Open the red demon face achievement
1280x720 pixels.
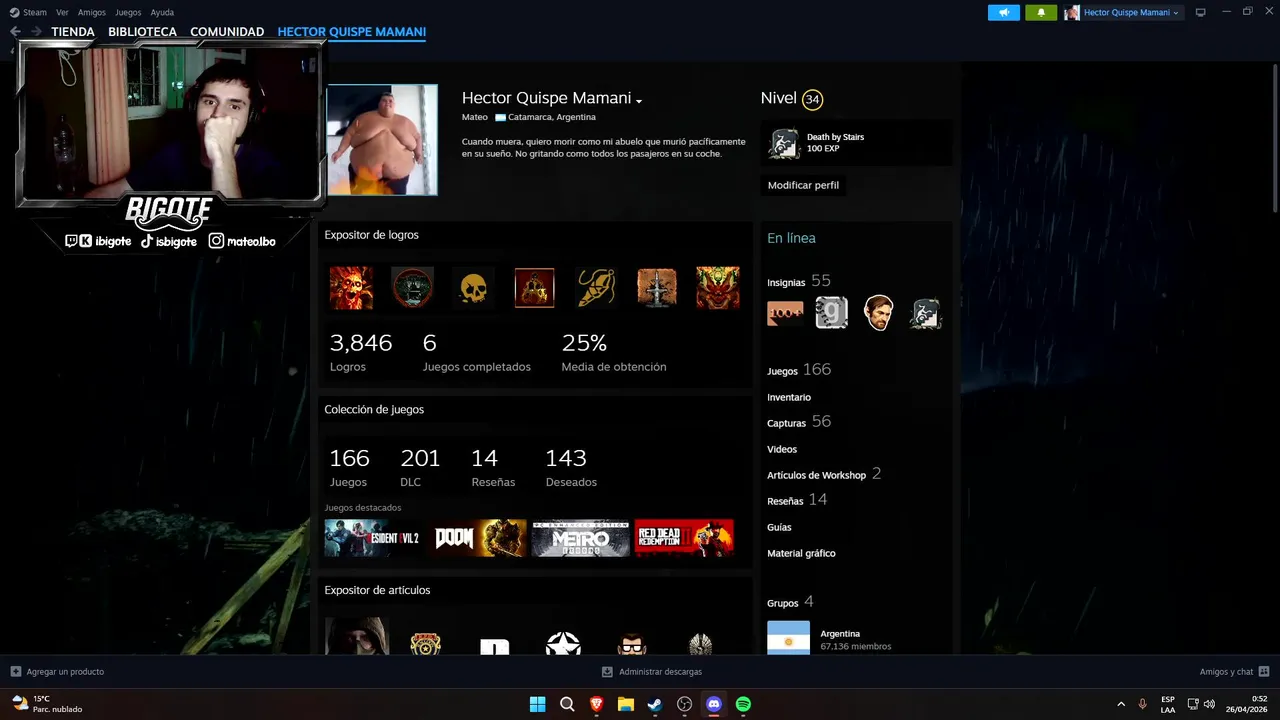point(718,288)
